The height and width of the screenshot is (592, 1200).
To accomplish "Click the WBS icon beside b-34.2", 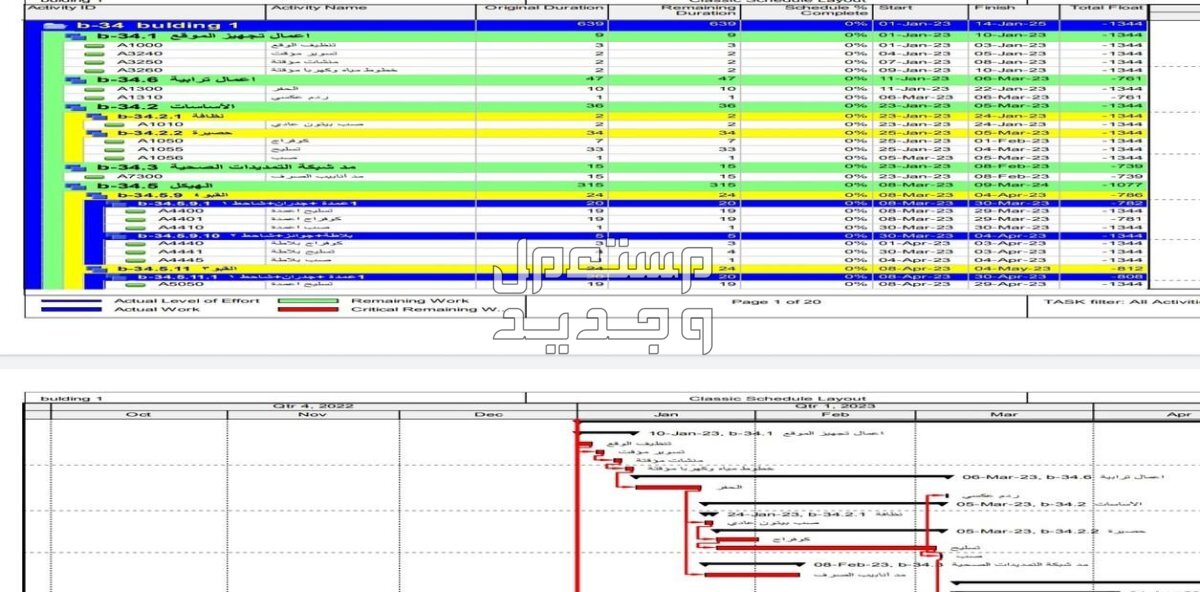I will click(x=74, y=106).
